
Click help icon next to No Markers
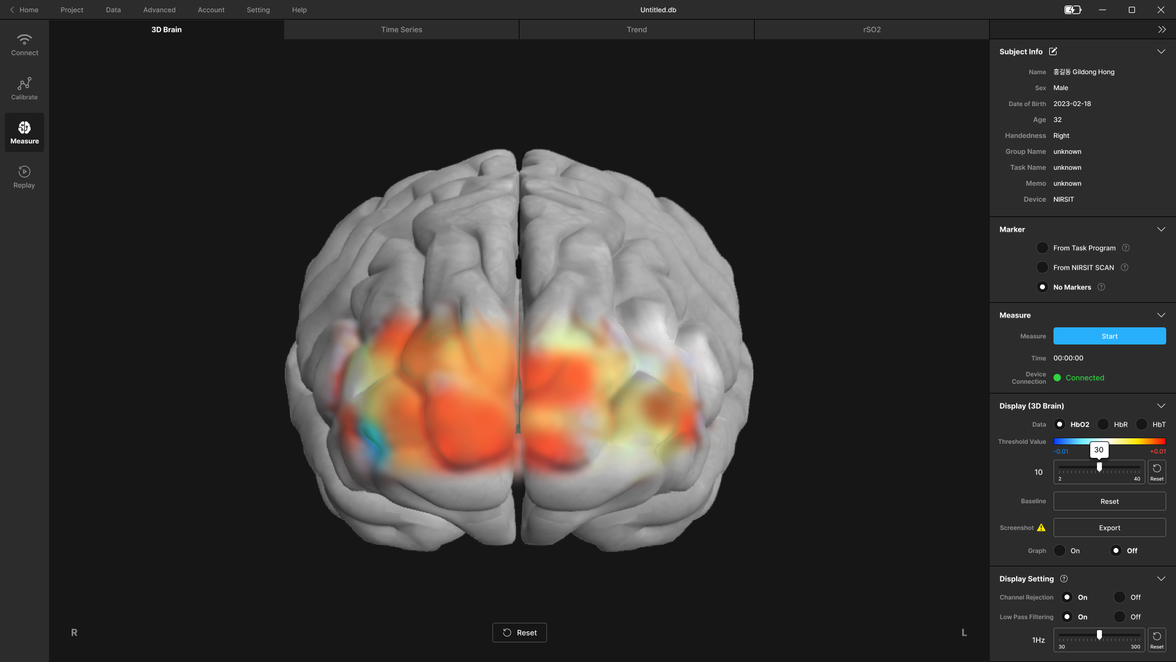(x=1101, y=286)
